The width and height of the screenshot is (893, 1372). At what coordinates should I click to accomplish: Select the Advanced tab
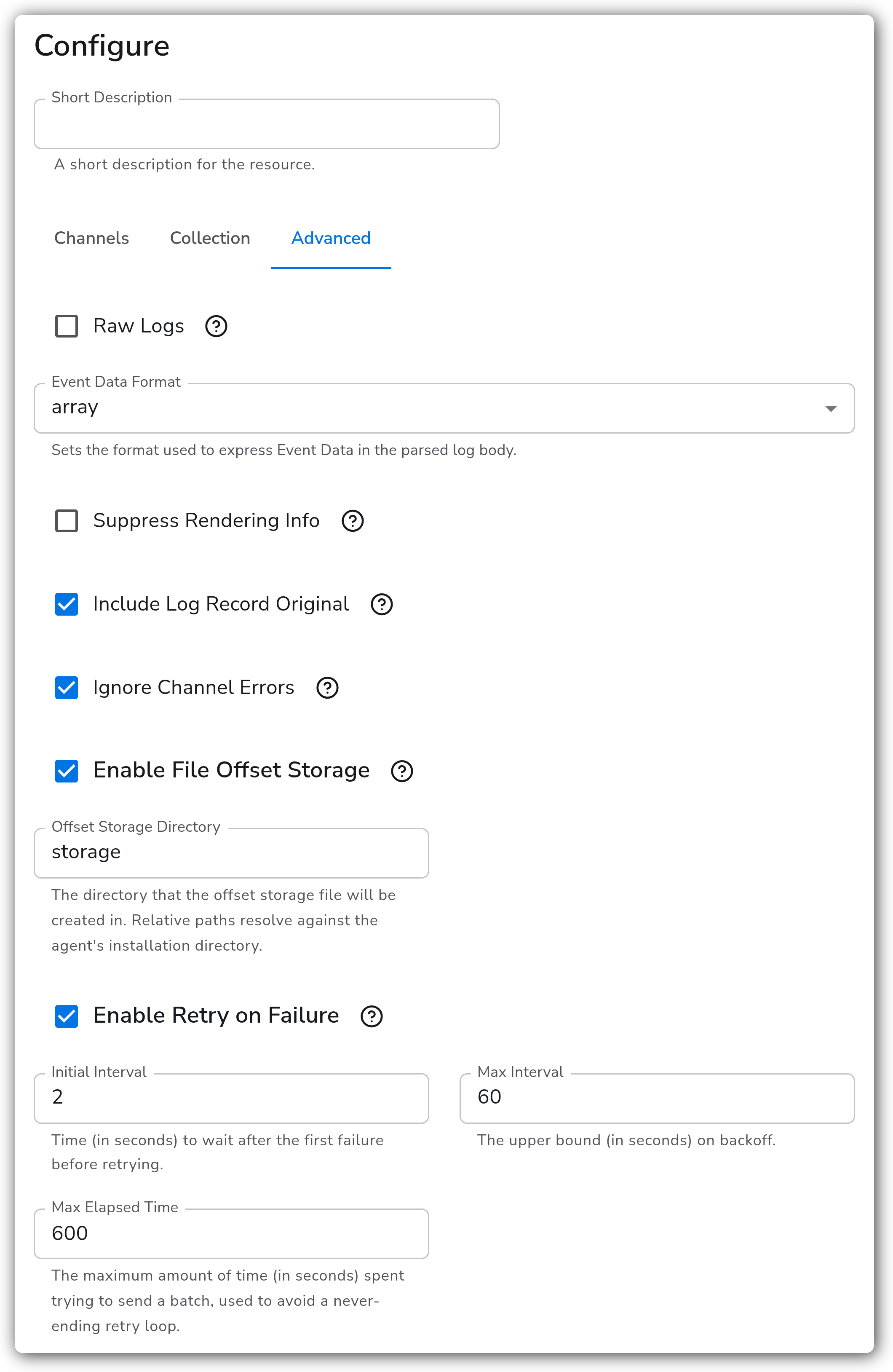(x=331, y=238)
